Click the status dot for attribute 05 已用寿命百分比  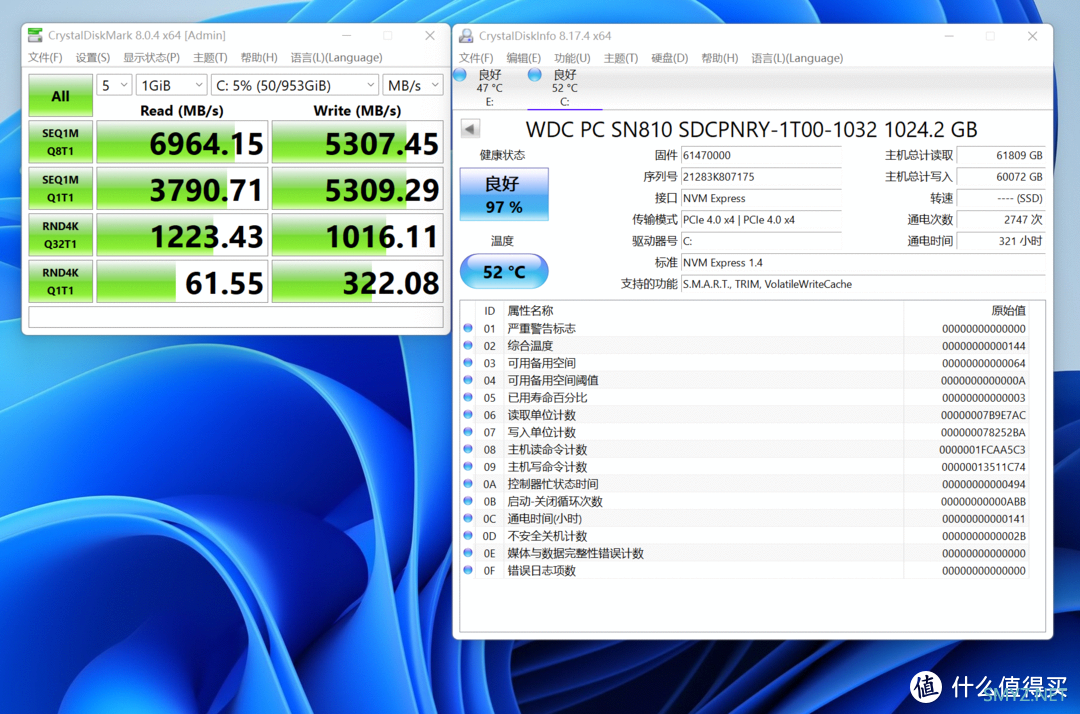(468, 397)
